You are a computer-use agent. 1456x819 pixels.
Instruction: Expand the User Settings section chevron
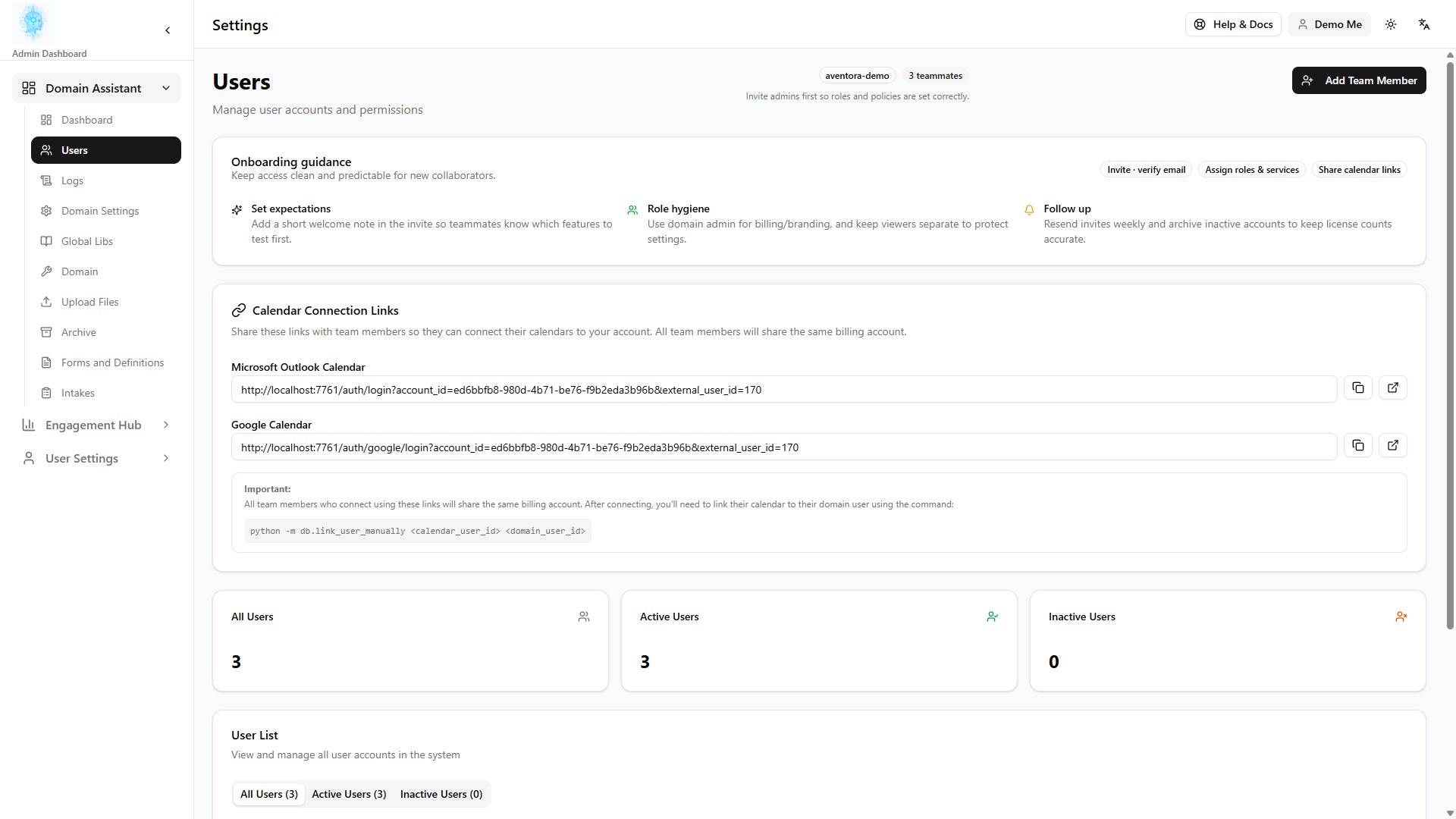pyautogui.click(x=166, y=458)
